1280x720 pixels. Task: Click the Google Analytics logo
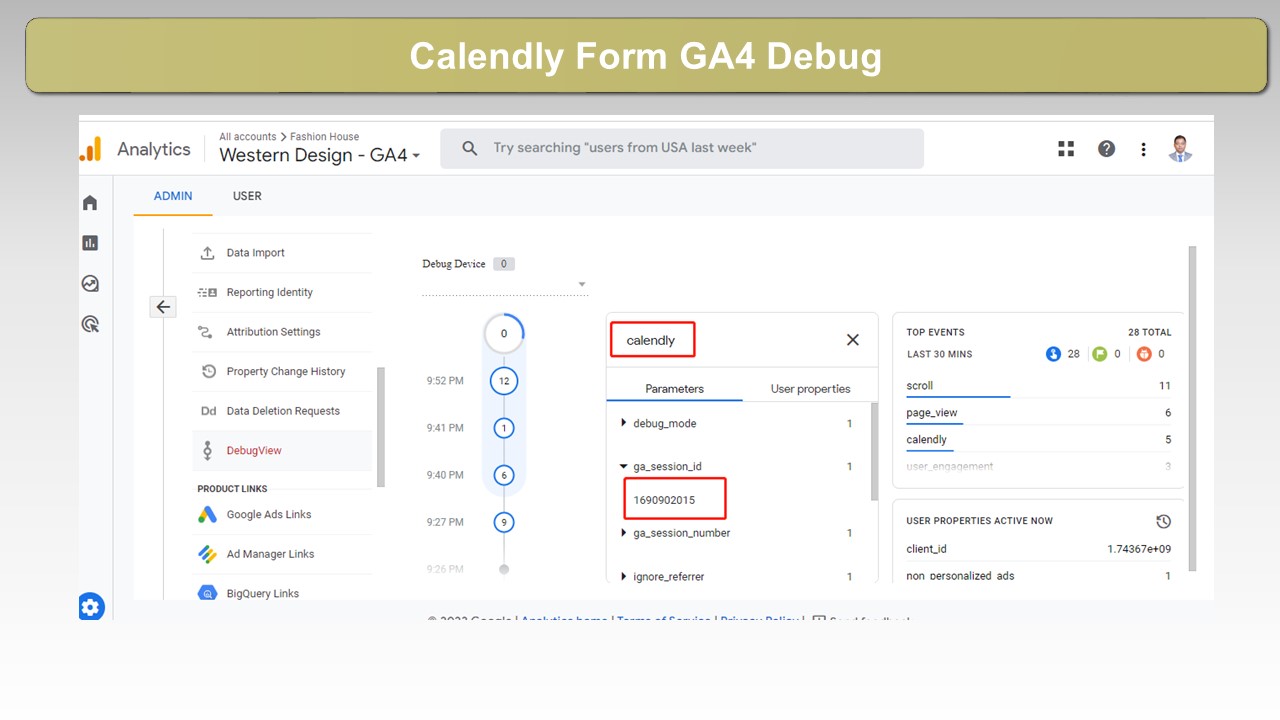[x=91, y=149]
